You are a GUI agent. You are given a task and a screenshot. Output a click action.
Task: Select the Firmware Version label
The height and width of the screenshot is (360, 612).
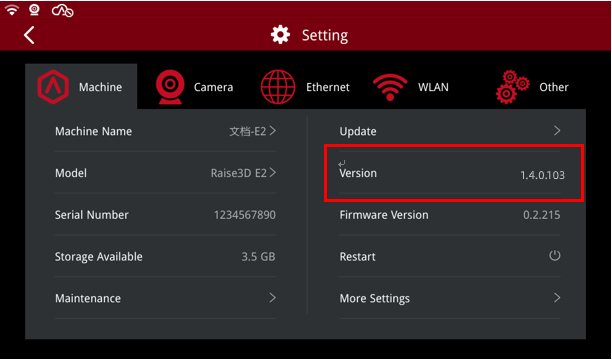click(x=384, y=215)
